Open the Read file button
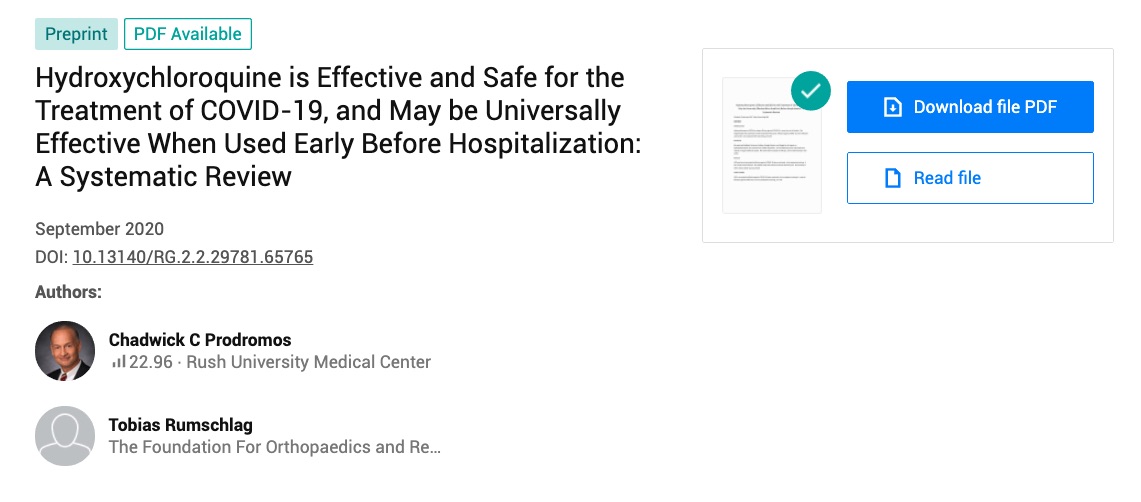Image resolution: width=1141 pixels, height=502 pixels. coord(970,178)
